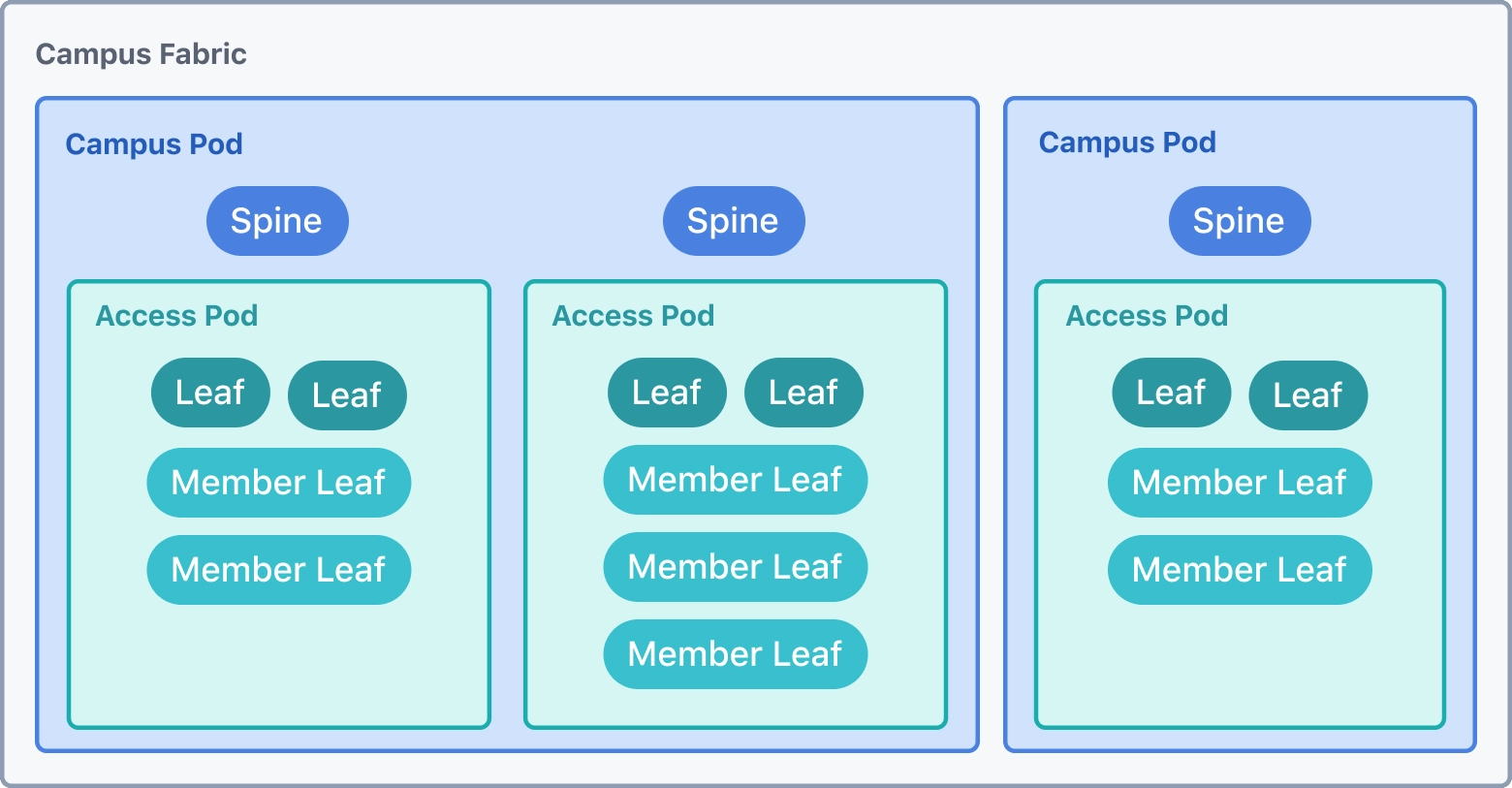Click second Leaf in middle Access Pod

coord(803,393)
